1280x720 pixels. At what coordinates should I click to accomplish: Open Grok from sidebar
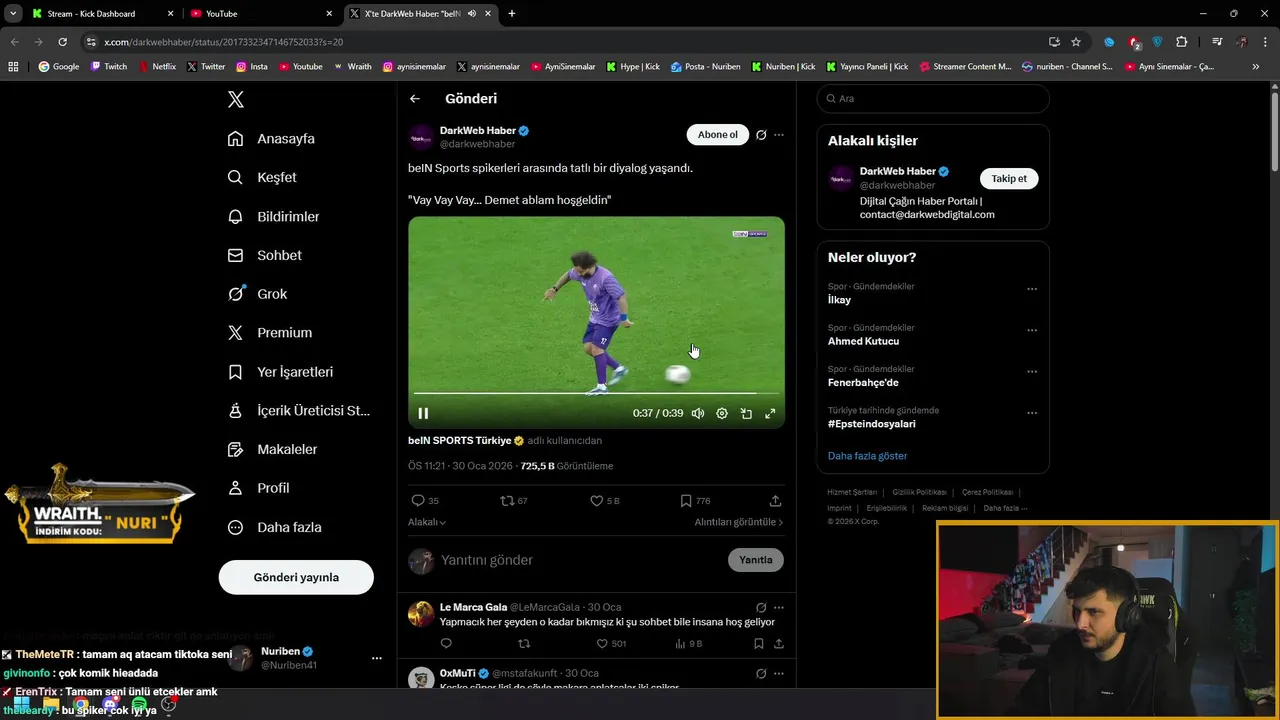click(x=257, y=294)
